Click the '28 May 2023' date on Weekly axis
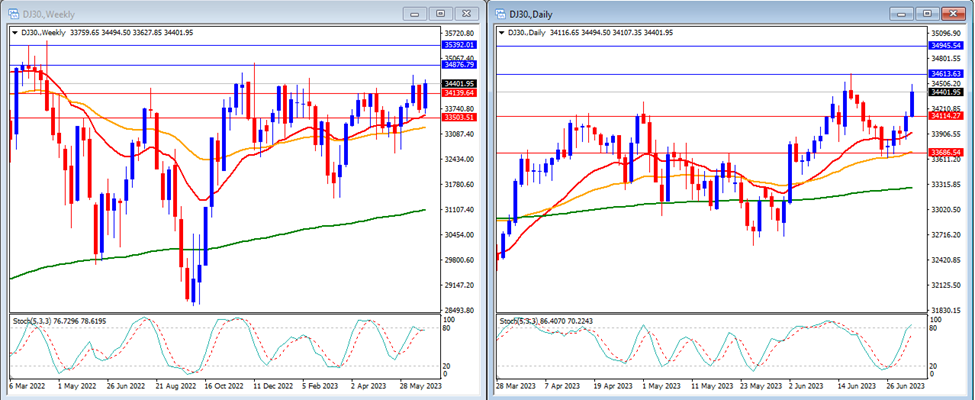This screenshot has width=975, height=400. 423,387
